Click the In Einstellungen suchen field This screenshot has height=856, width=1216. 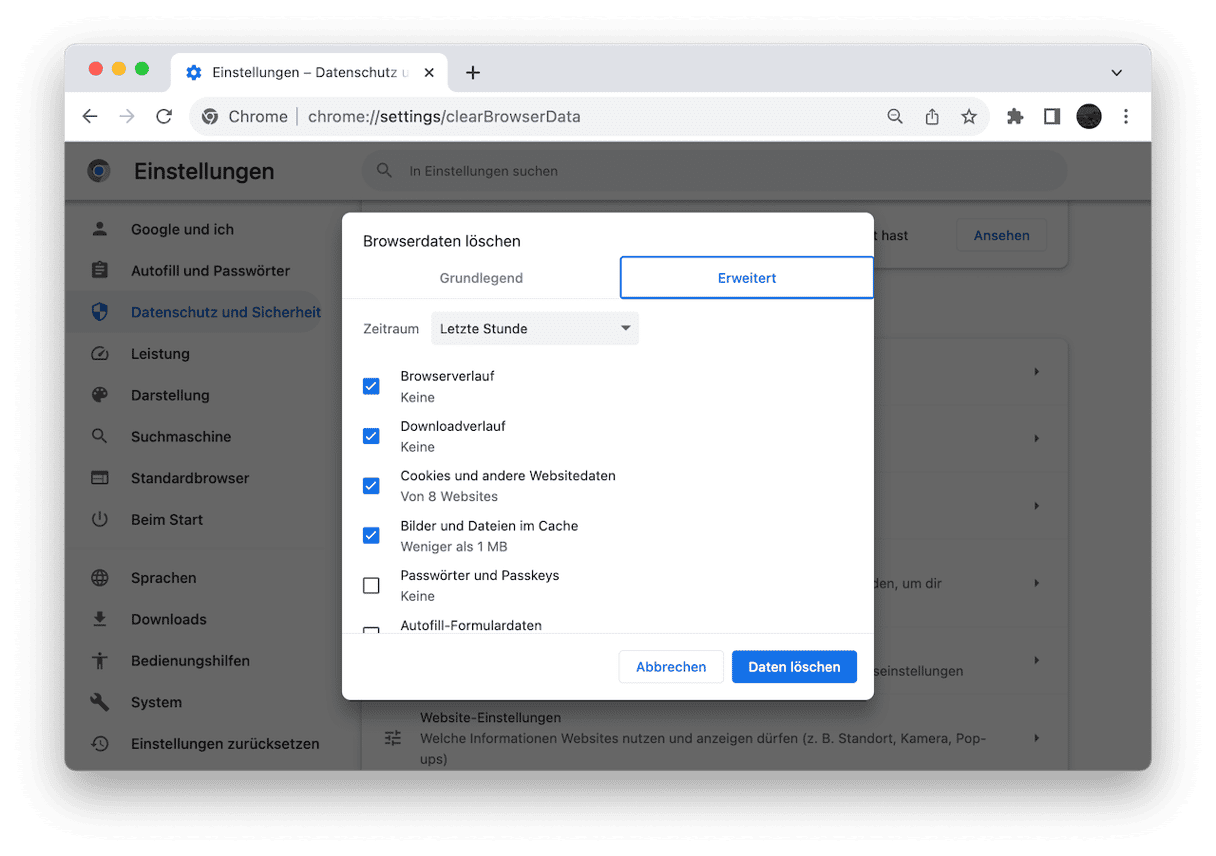[712, 171]
